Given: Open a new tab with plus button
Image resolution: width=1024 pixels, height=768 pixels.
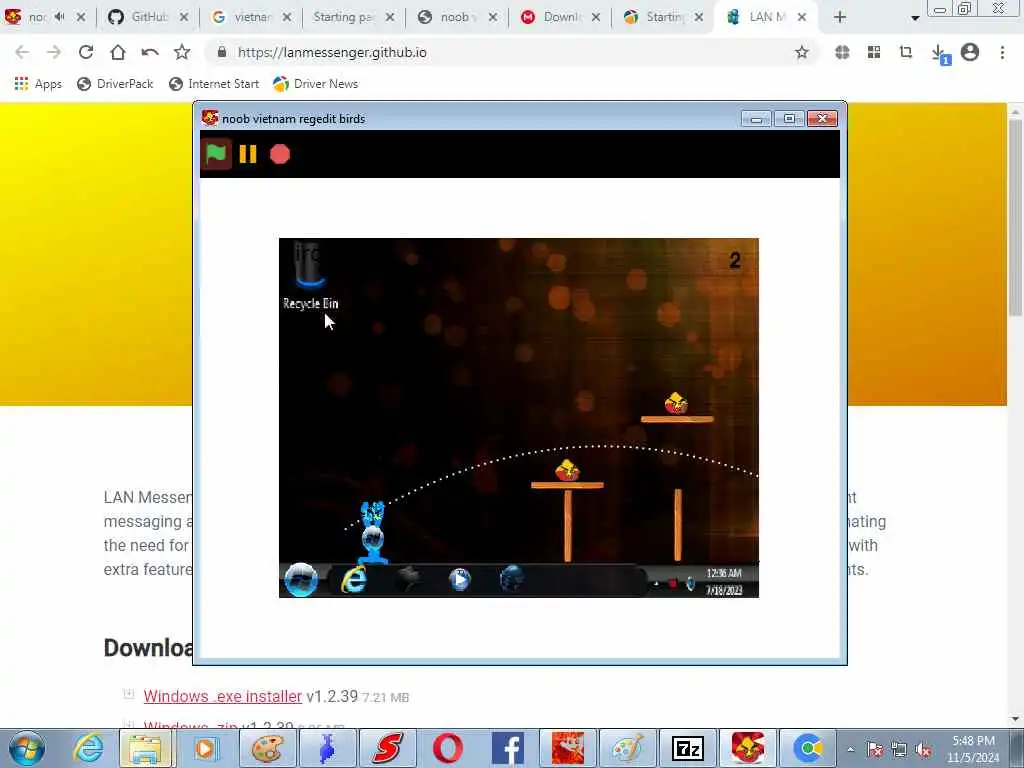Looking at the screenshot, I should coord(840,17).
